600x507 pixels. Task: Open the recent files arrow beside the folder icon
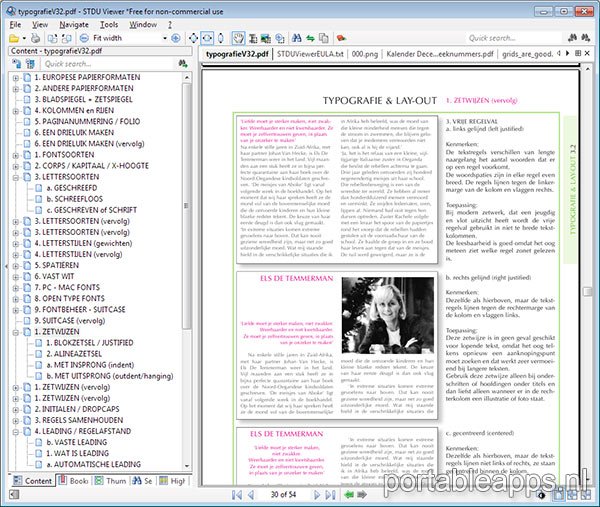pyautogui.click(x=24, y=38)
